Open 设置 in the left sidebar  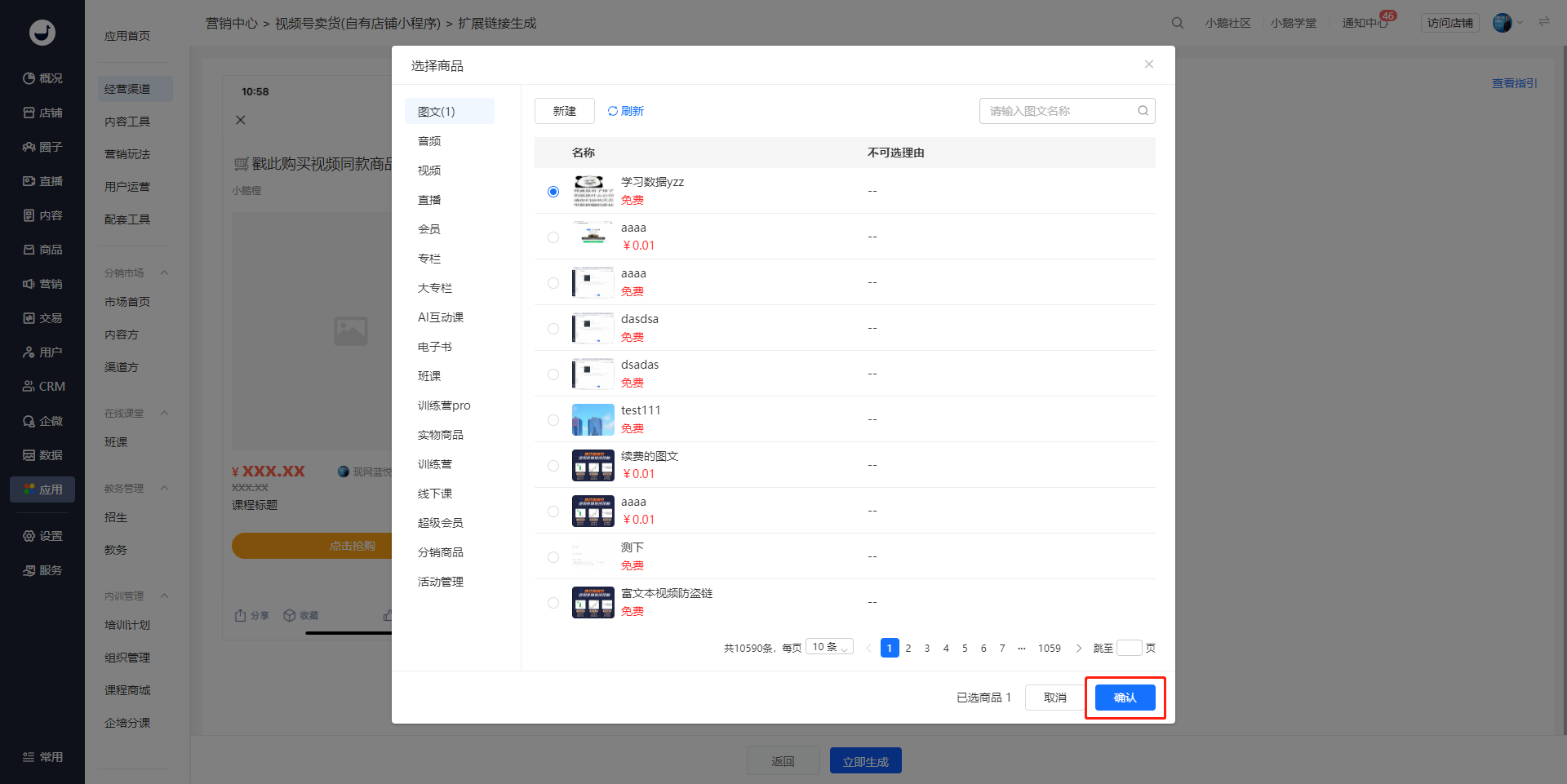[x=42, y=536]
